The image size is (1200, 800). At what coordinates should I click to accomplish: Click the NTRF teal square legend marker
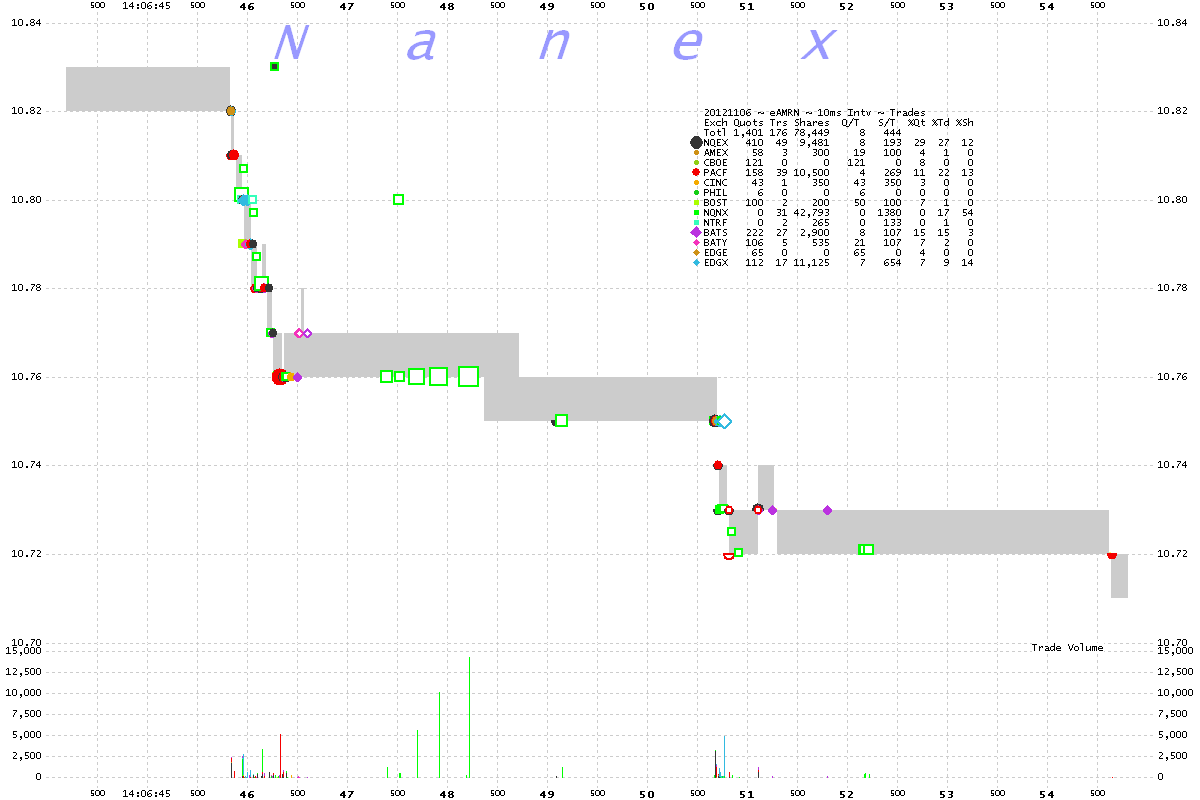[x=696, y=222]
